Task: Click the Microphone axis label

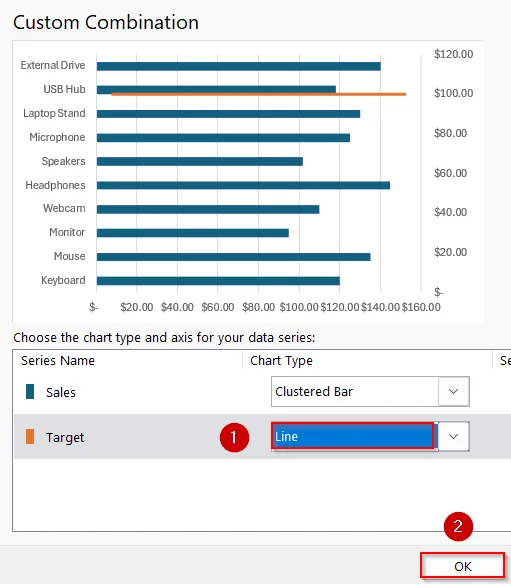Action: pyautogui.click(x=57, y=137)
